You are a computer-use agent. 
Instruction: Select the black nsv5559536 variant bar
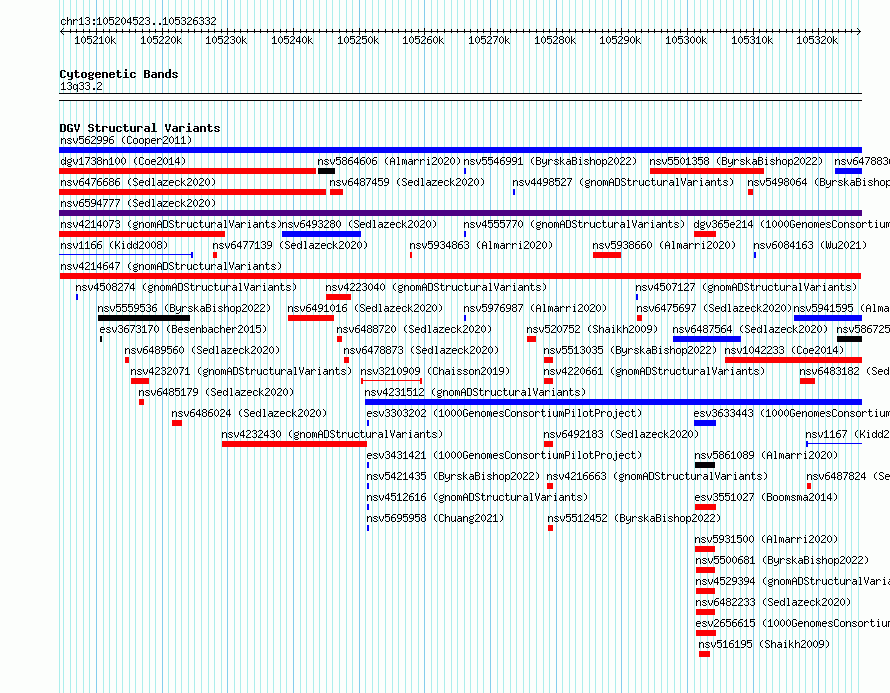[x=144, y=318]
